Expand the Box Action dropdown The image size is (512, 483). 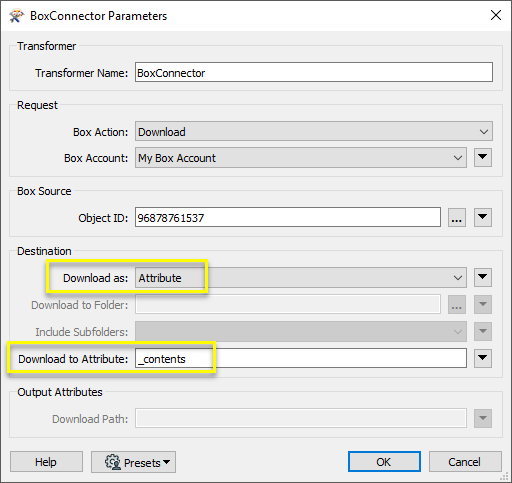coord(314,131)
